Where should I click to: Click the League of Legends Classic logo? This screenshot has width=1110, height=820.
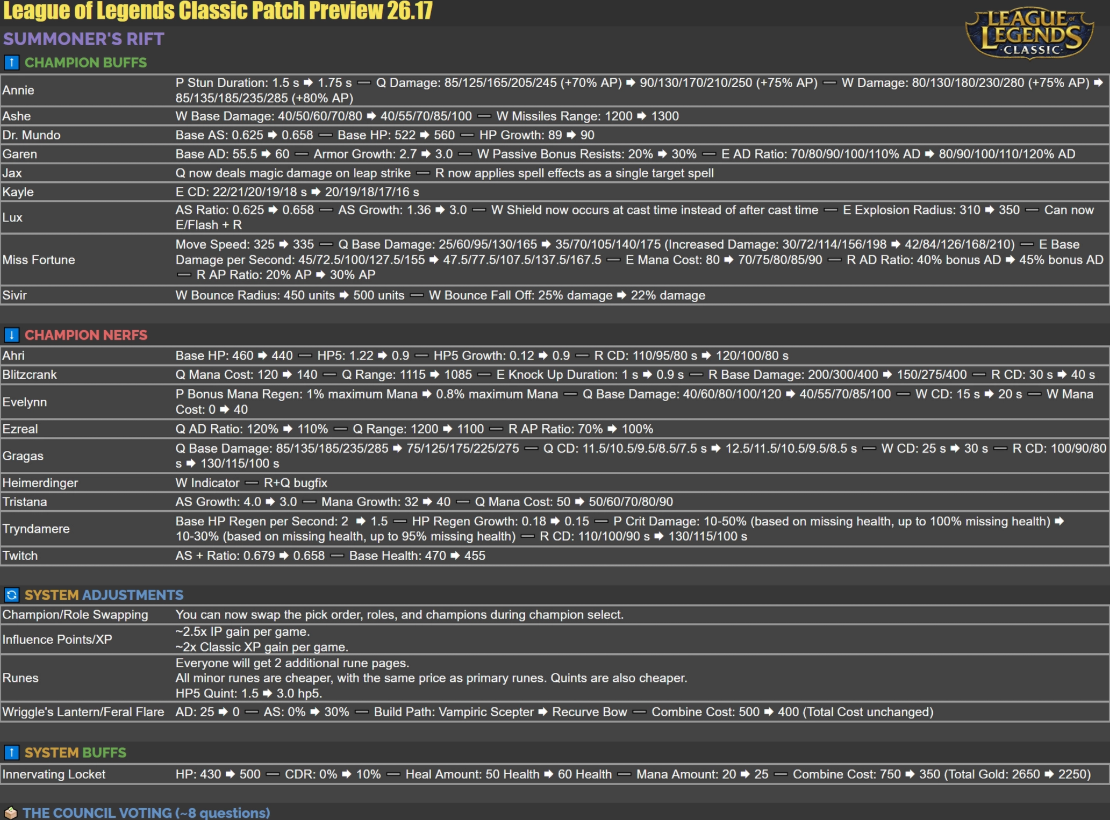pyautogui.click(x=1030, y=33)
